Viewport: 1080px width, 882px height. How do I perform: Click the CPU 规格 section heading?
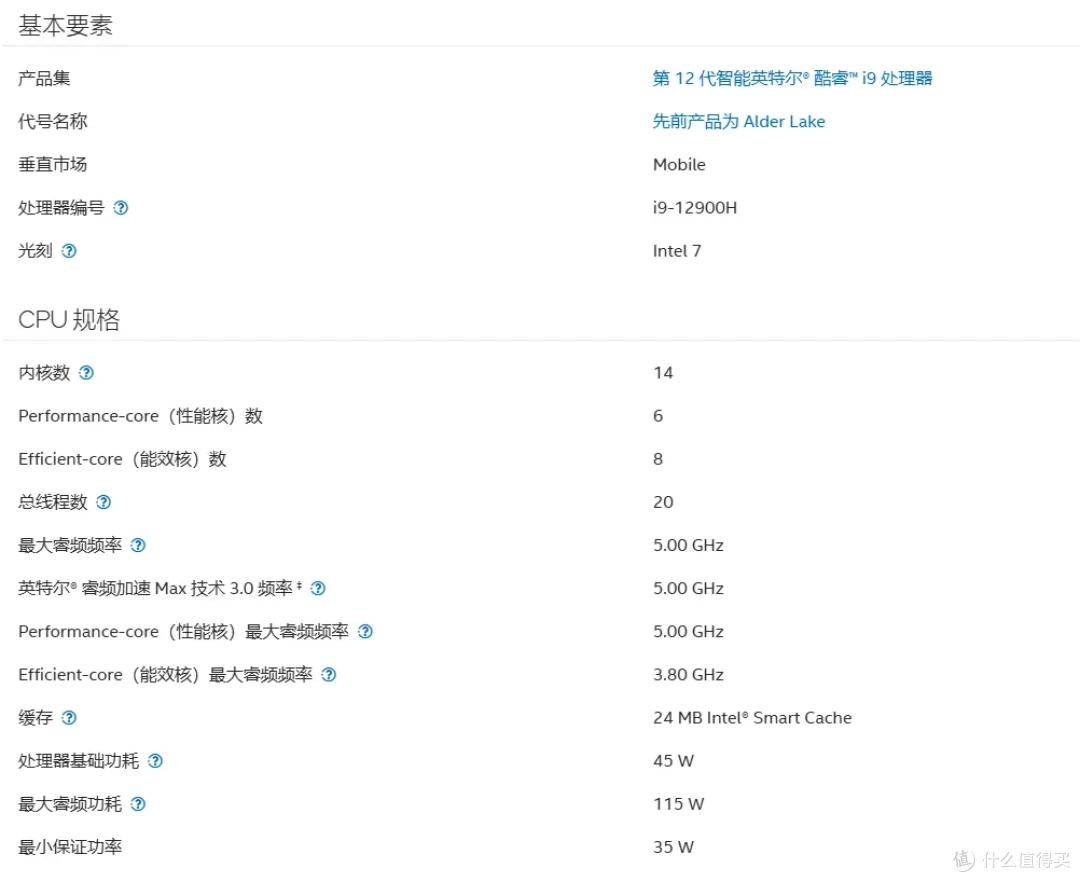[69, 320]
